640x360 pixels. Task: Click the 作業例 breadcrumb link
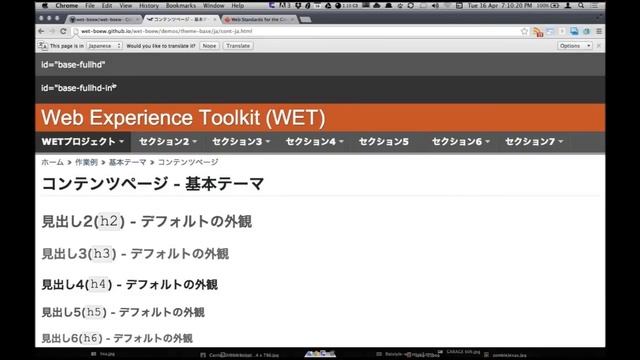coord(87,162)
